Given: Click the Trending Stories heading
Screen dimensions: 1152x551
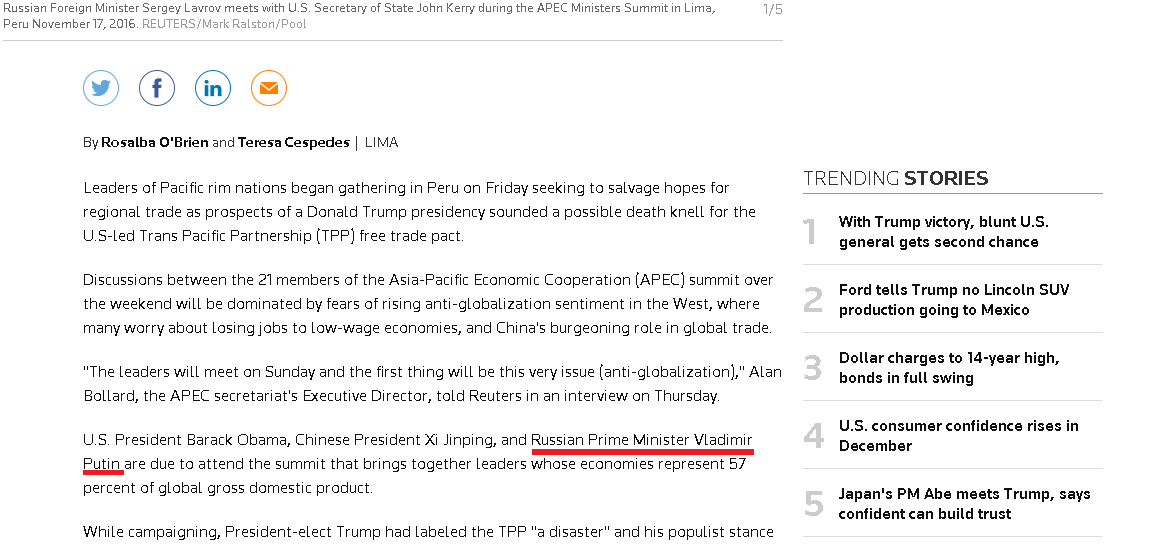Looking at the screenshot, I should click(x=895, y=179).
